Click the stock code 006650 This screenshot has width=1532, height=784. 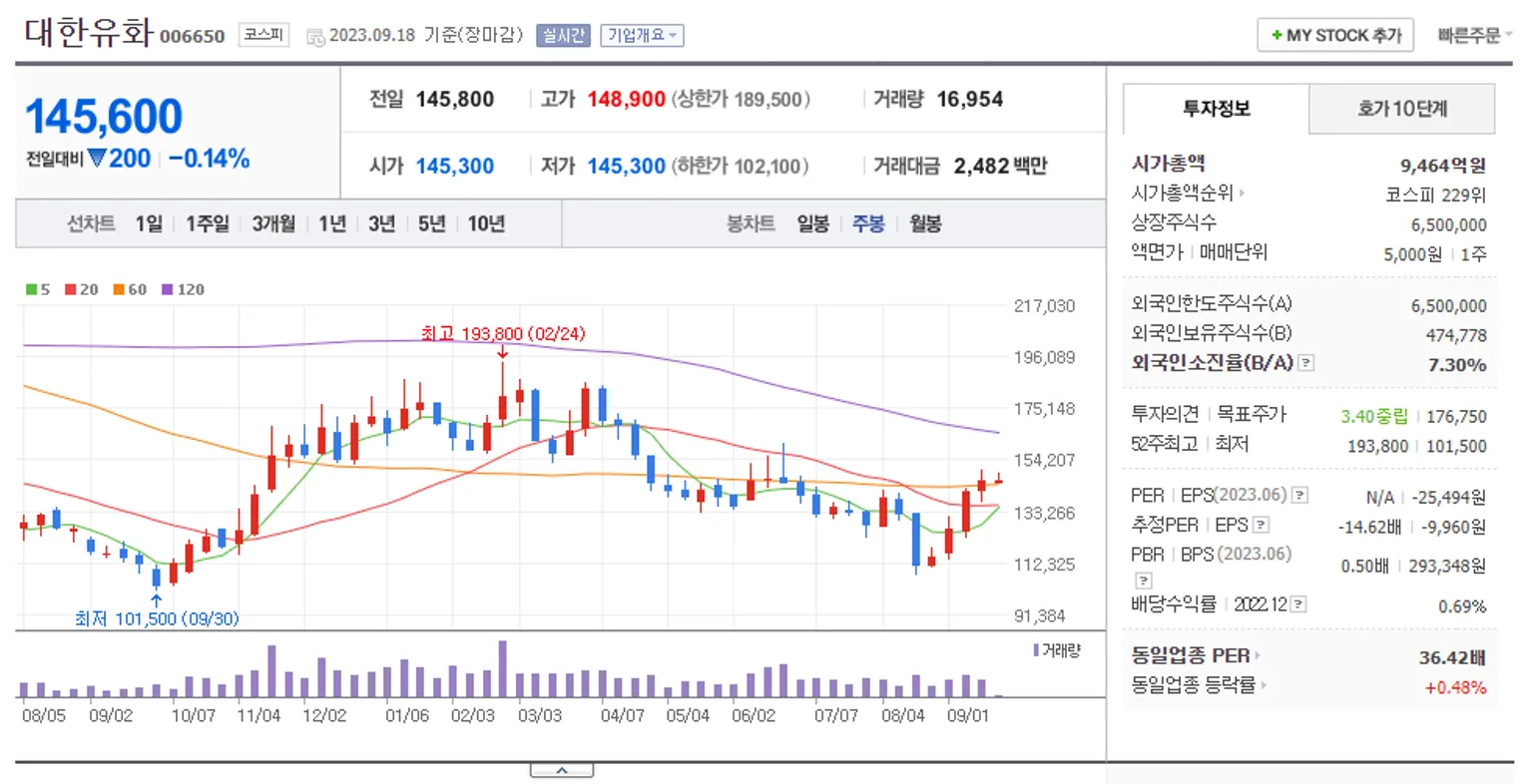[193, 37]
